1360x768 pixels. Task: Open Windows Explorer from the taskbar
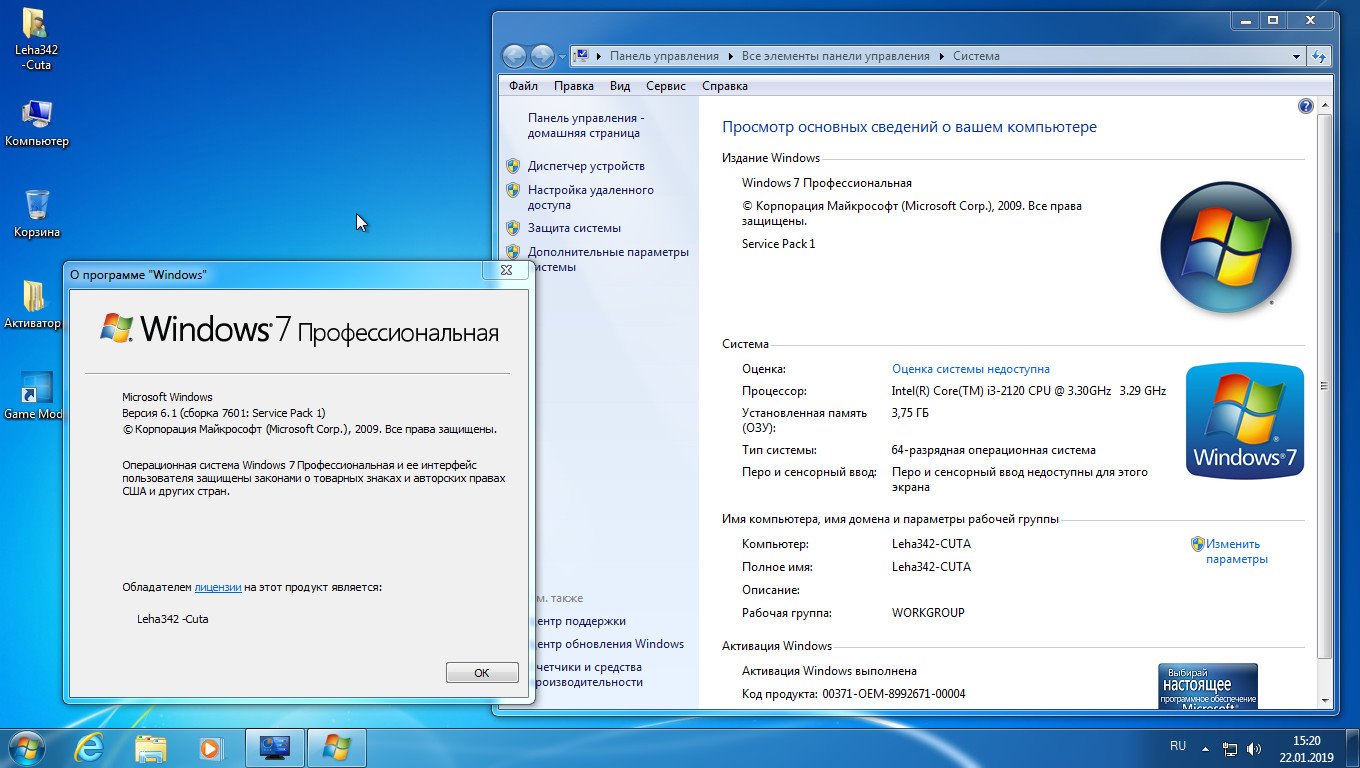click(x=151, y=747)
